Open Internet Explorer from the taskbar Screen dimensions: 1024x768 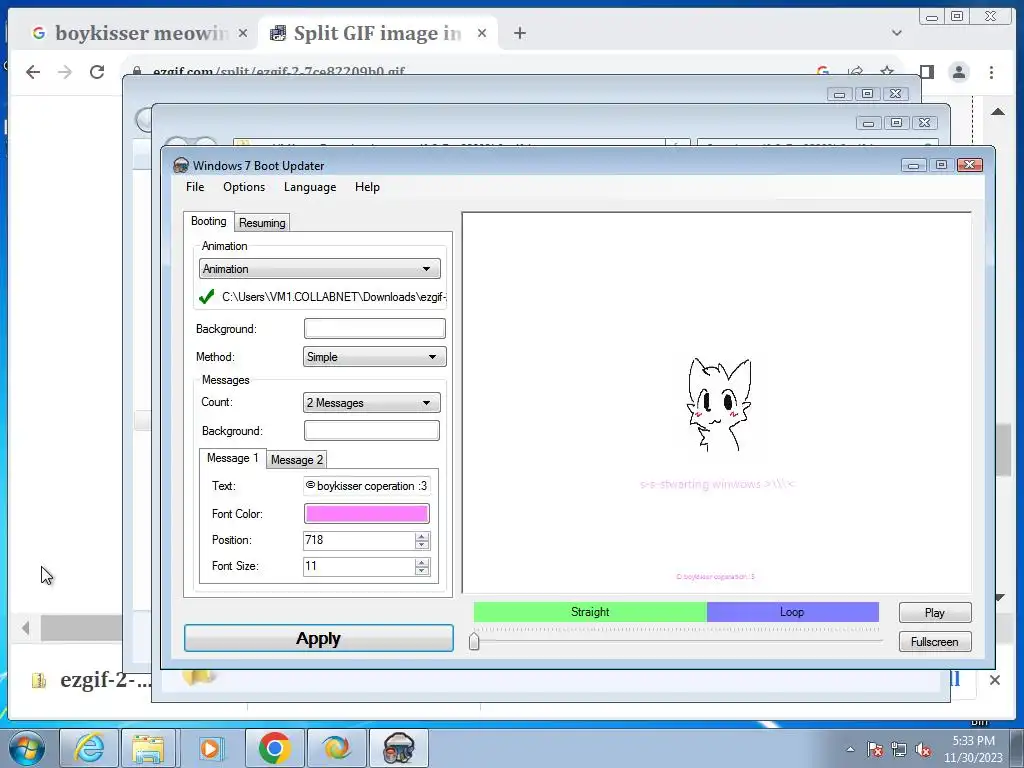coord(89,748)
